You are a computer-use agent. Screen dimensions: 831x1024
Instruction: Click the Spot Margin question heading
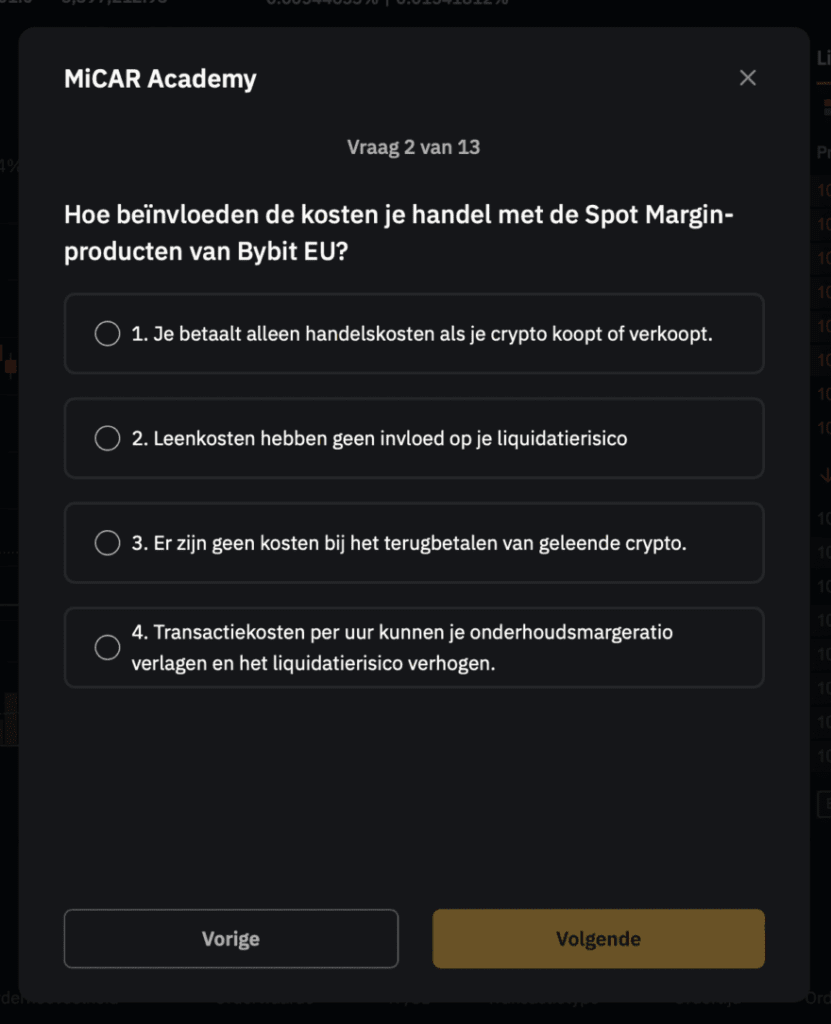click(x=398, y=233)
